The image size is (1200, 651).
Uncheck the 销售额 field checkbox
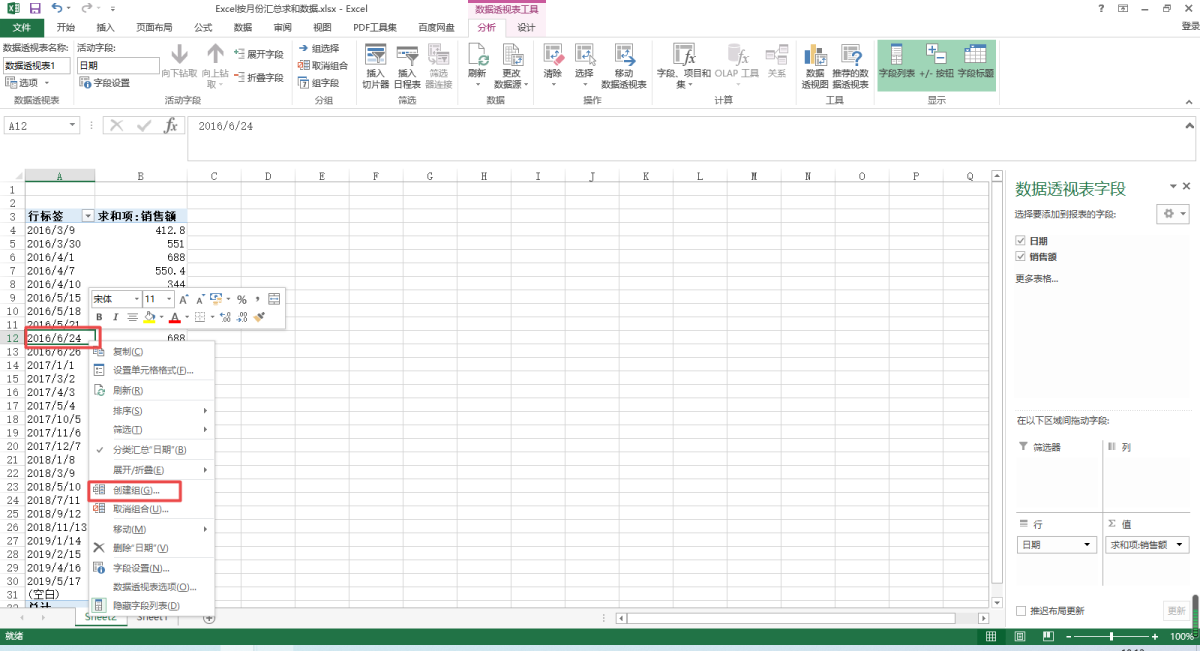click(1020, 257)
